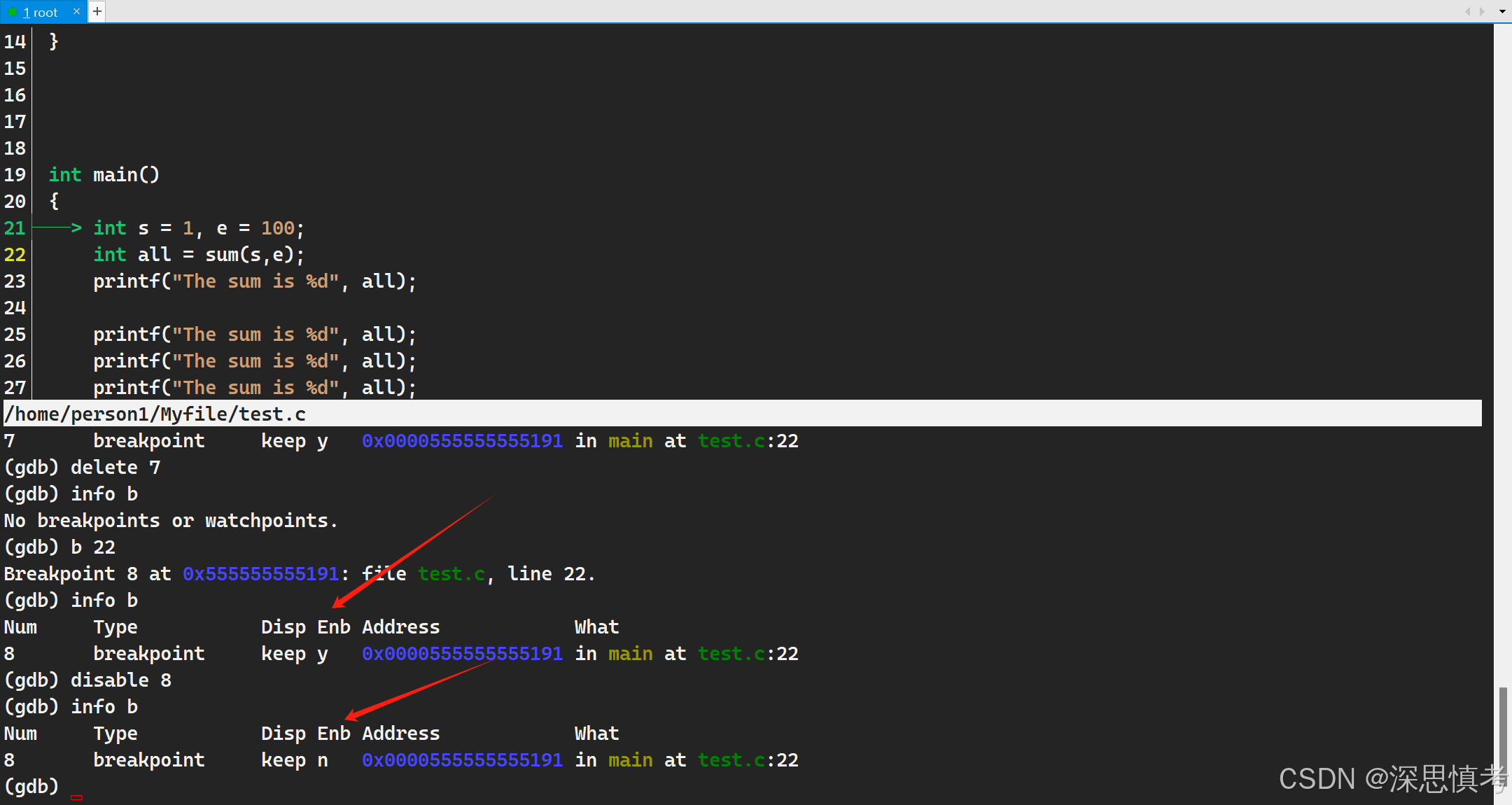The height and width of the screenshot is (805, 1512).
Task: Click 'No breakpoints or watchpoints.' message
Action: pos(171,521)
